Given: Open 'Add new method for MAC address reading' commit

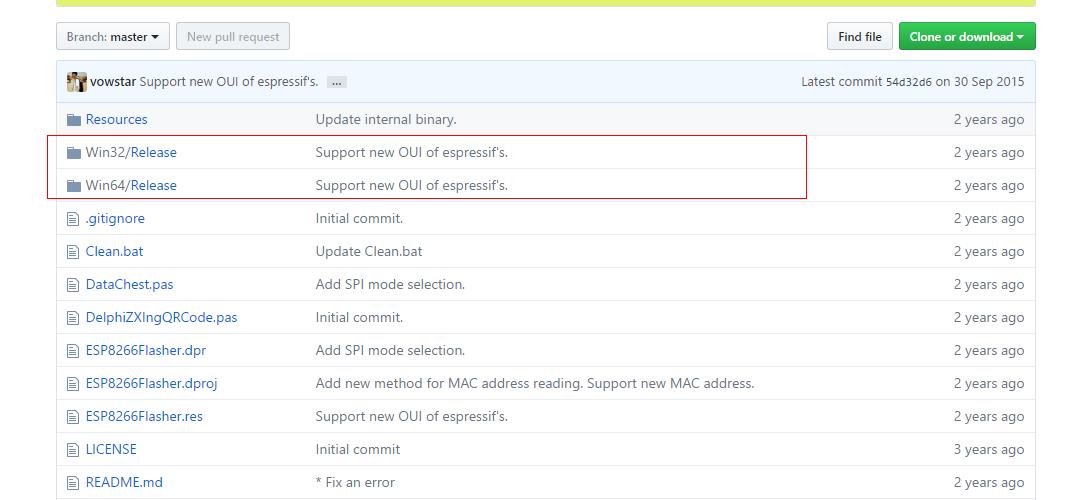Looking at the screenshot, I should point(535,383).
